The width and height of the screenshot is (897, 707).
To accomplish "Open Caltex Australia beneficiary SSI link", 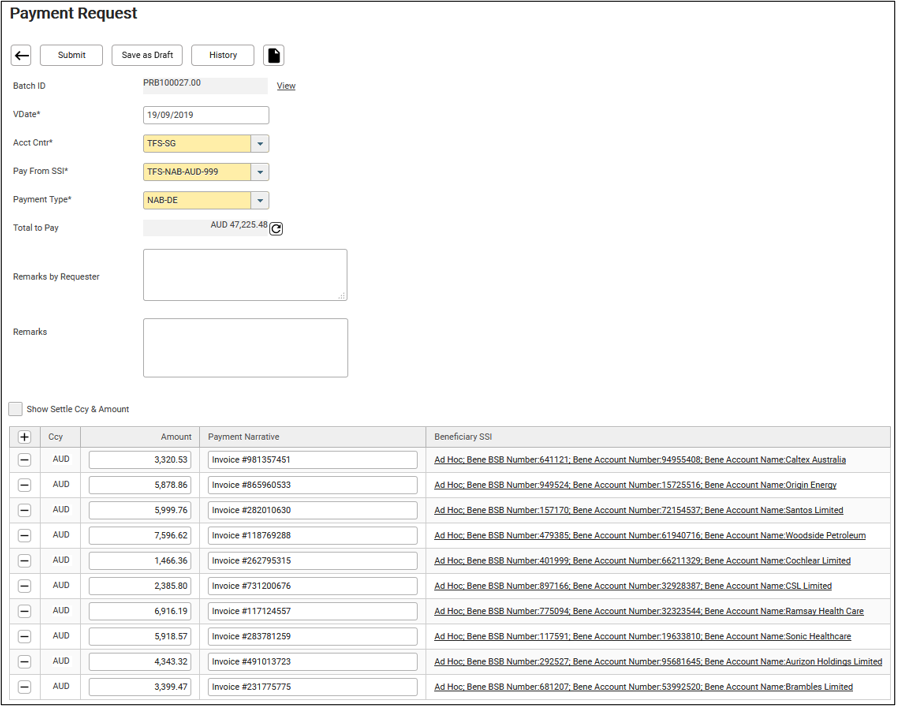I will click(640, 460).
